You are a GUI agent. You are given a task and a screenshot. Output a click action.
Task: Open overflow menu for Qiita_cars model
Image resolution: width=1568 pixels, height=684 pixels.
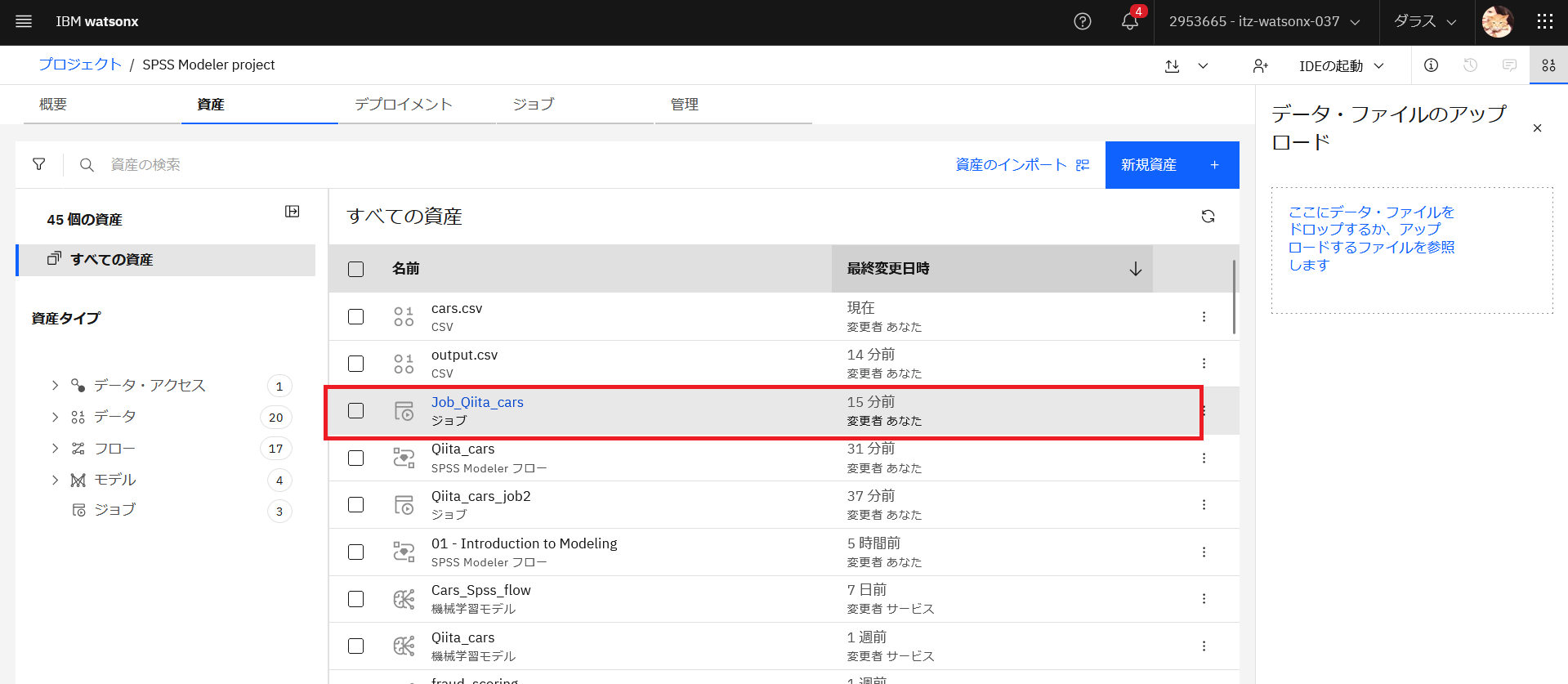click(x=1204, y=646)
